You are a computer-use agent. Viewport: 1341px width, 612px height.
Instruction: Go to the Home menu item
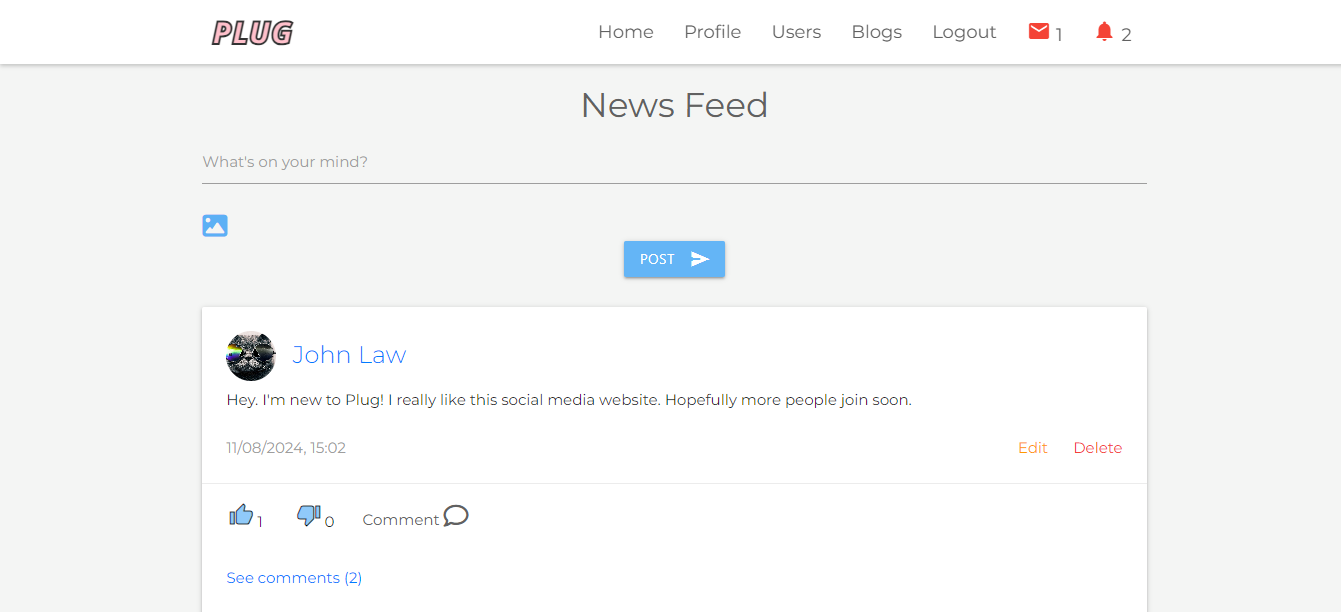[x=626, y=32]
